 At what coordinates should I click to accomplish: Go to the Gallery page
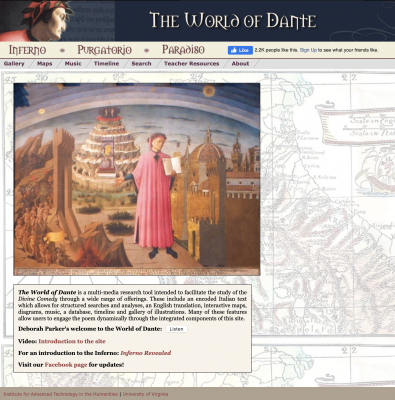click(x=14, y=63)
